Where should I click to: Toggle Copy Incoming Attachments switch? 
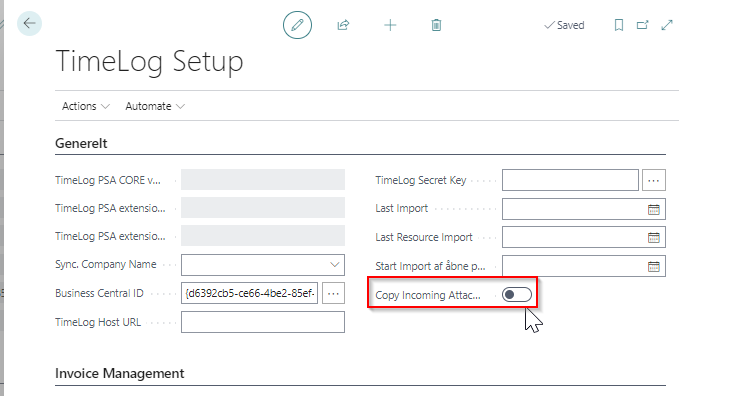(x=517, y=295)
